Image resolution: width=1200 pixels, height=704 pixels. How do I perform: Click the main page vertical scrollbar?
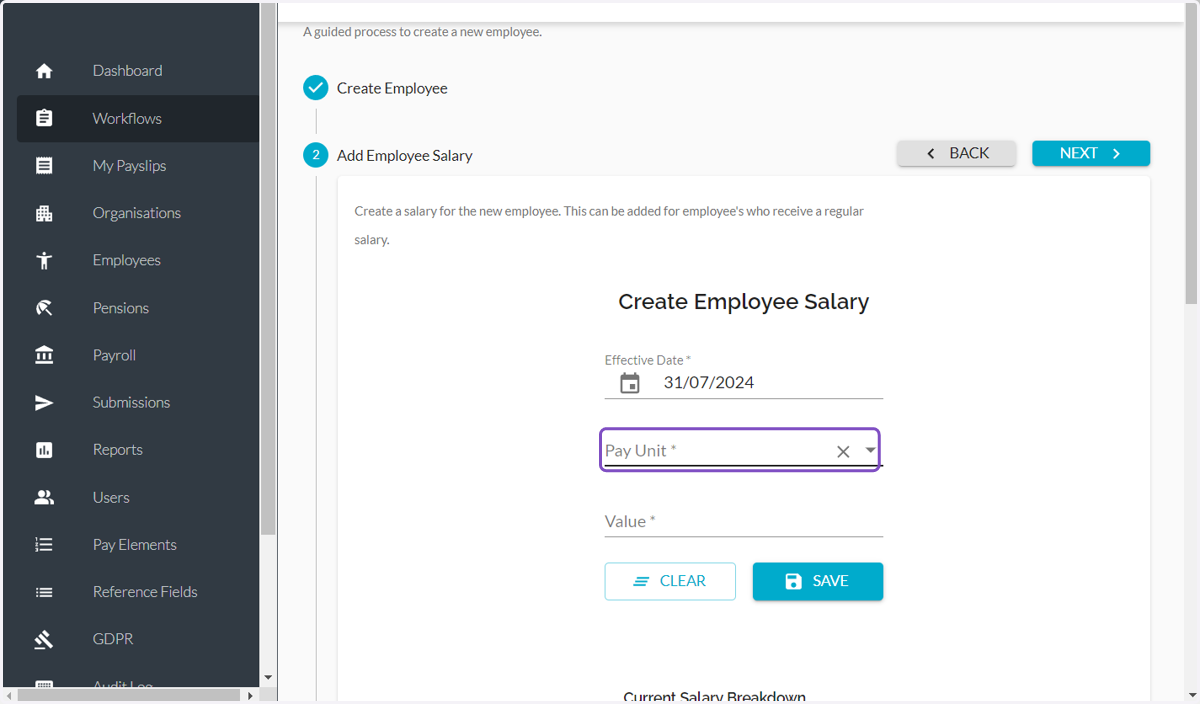[x=1191, y=153]
